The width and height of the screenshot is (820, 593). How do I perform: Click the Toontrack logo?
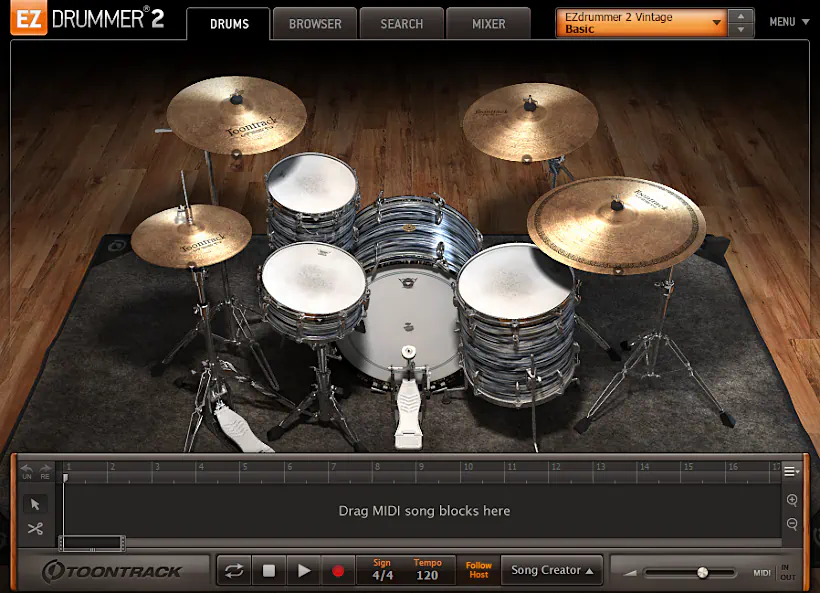(112, 571)
